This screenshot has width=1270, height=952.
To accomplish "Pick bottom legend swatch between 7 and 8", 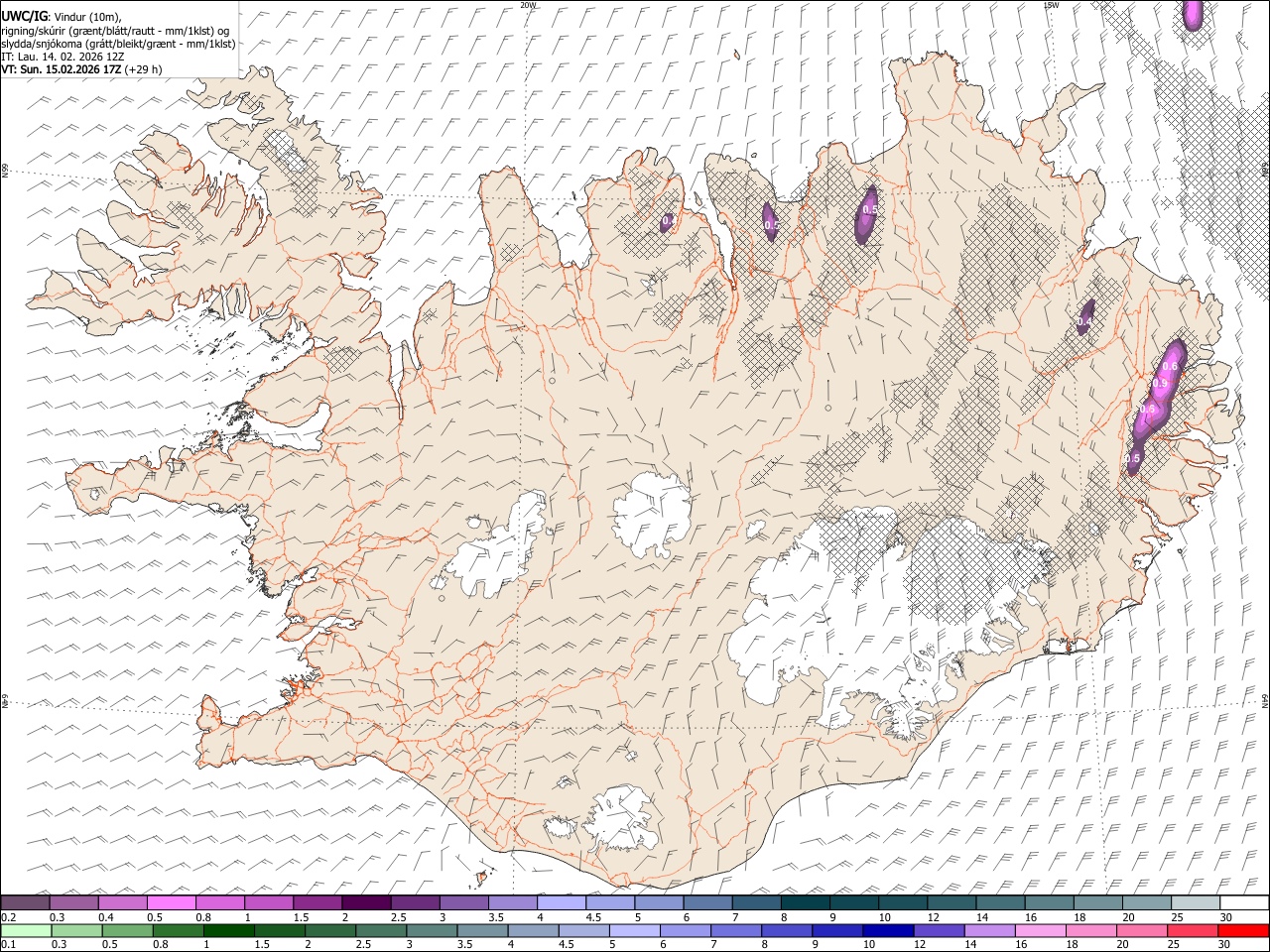I will 736,930.
